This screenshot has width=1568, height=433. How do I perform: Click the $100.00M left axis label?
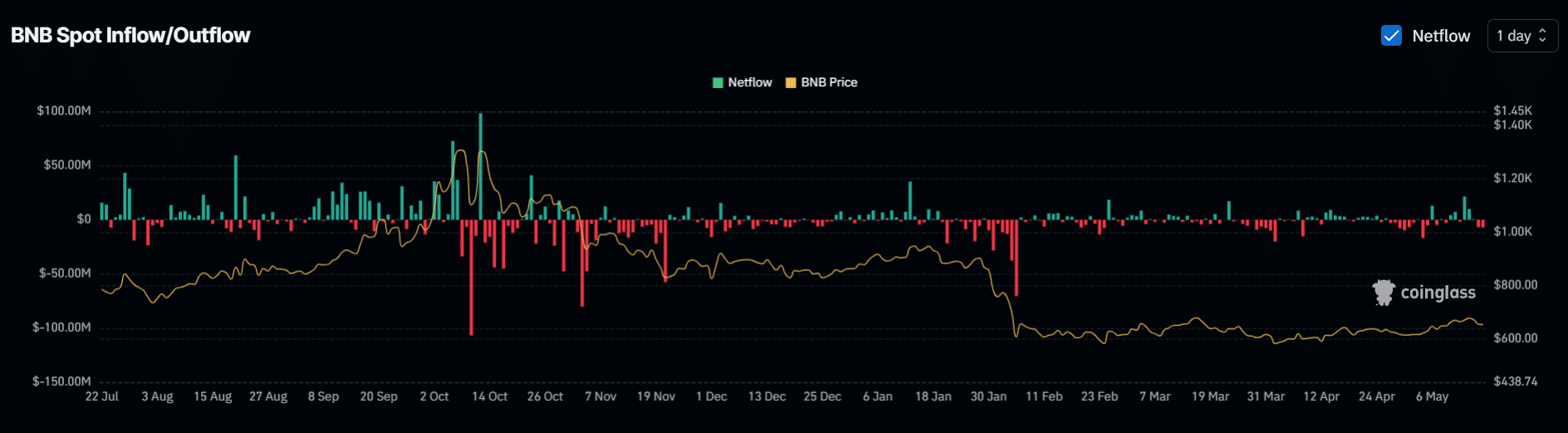point(64,111)
